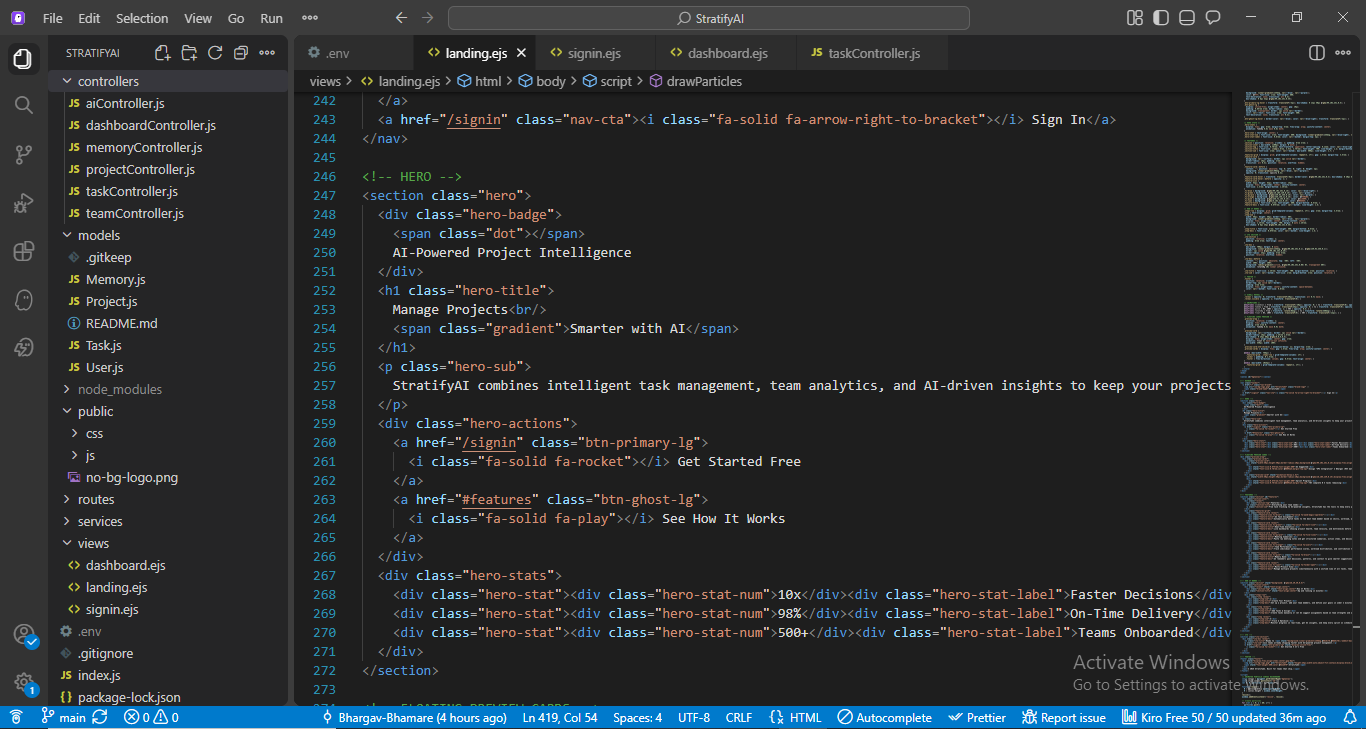Select the Source Control icon

(x=22, y=153)
